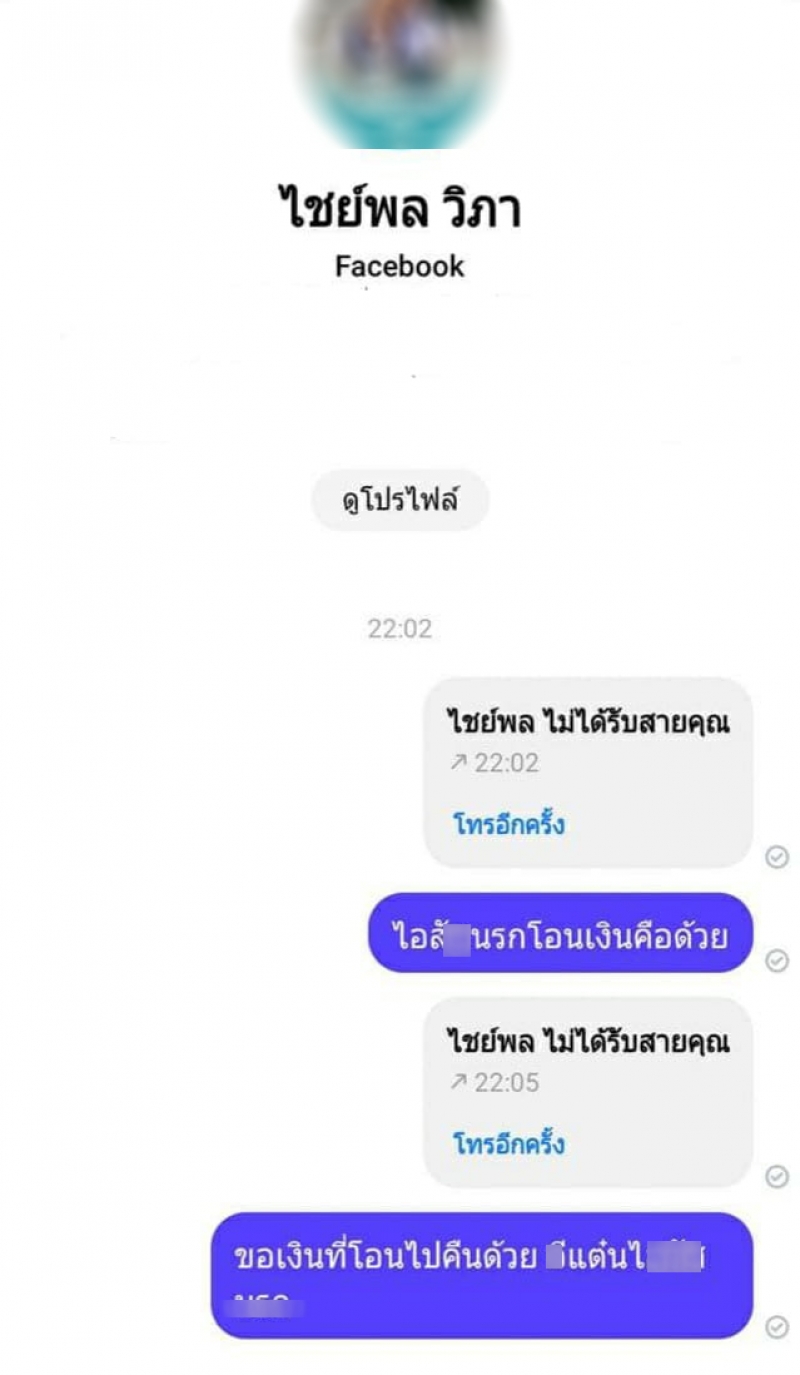Open the 22:02 missed call bubble
Viewport: 800px width, 1375px height.
tap(588, 772)
